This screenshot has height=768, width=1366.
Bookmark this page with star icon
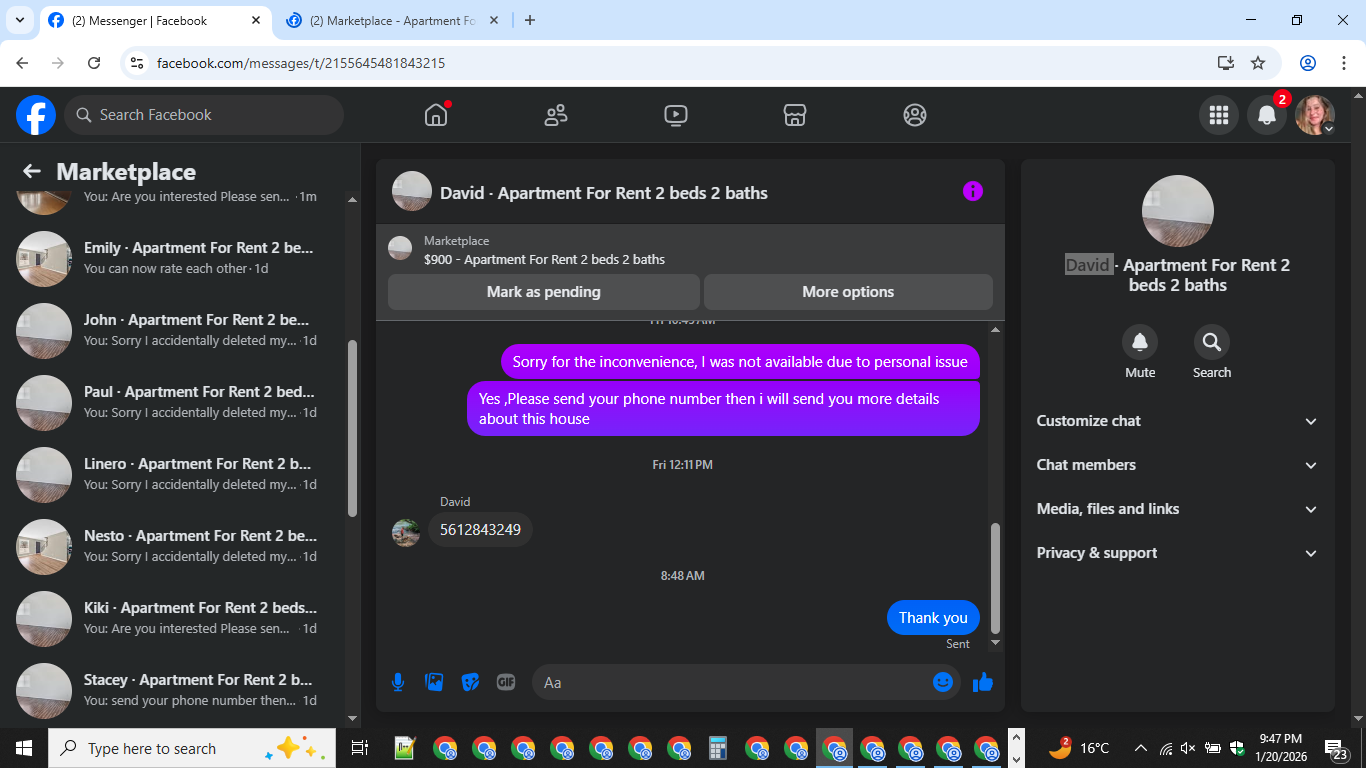1258,63
